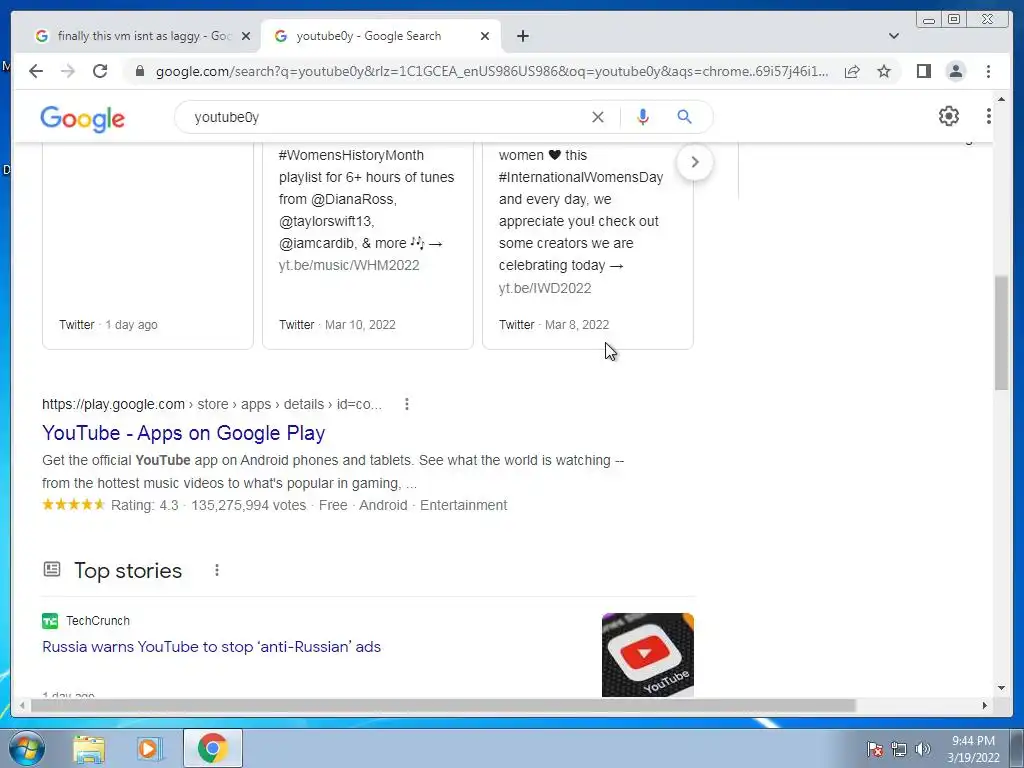The width and height of the screenshot is (1024, 768).
Task: Submit search with the magnifier icon
Action: click(684, 117)
